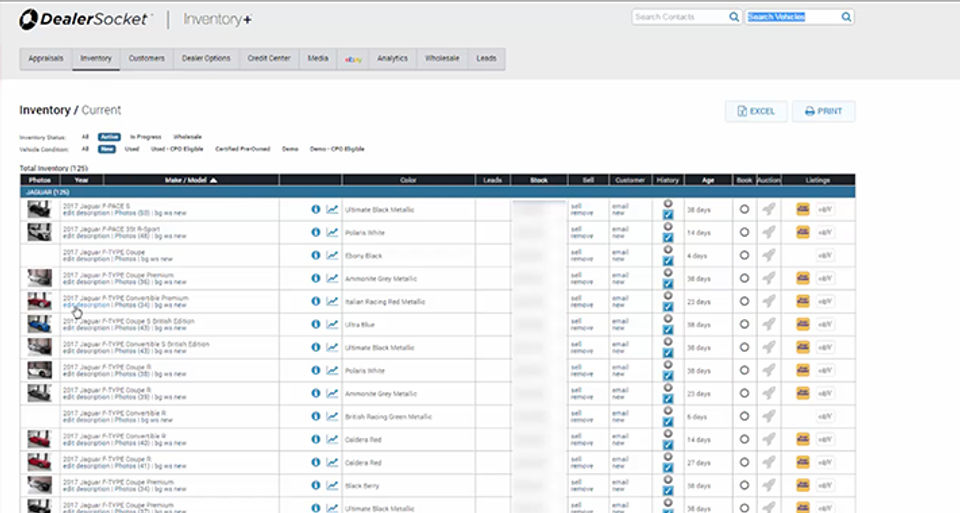Sort table by Year column header
The width and height of the screenshot is (960, 513).
pyautogui.click(x=81, y=180)
